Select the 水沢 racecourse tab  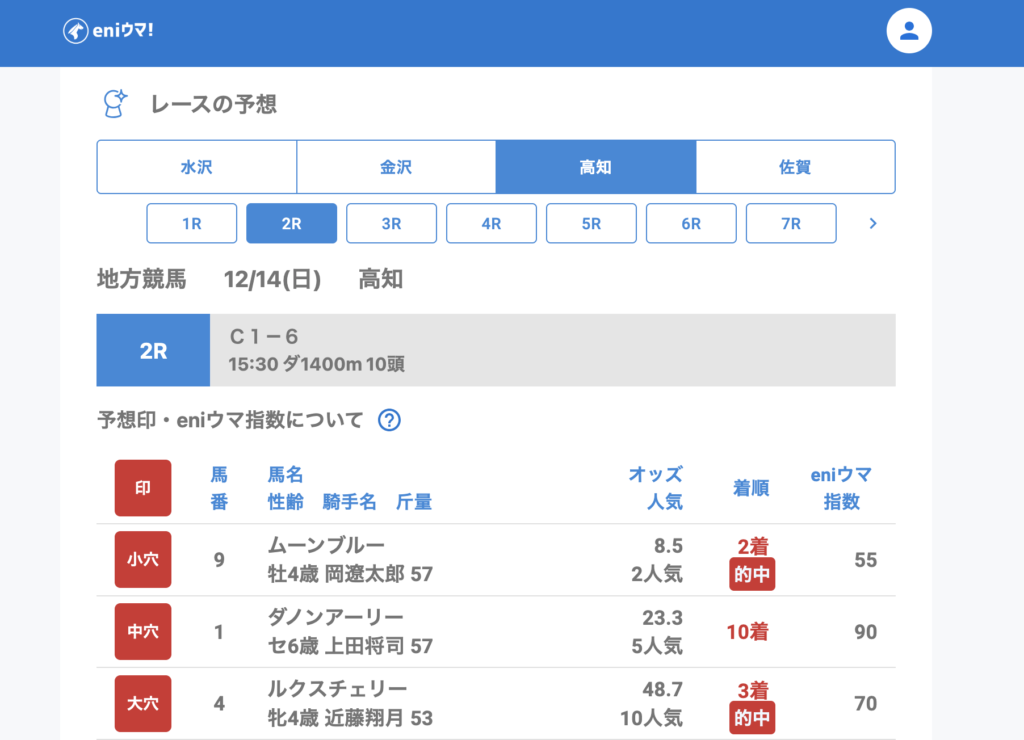pos(196,167)
